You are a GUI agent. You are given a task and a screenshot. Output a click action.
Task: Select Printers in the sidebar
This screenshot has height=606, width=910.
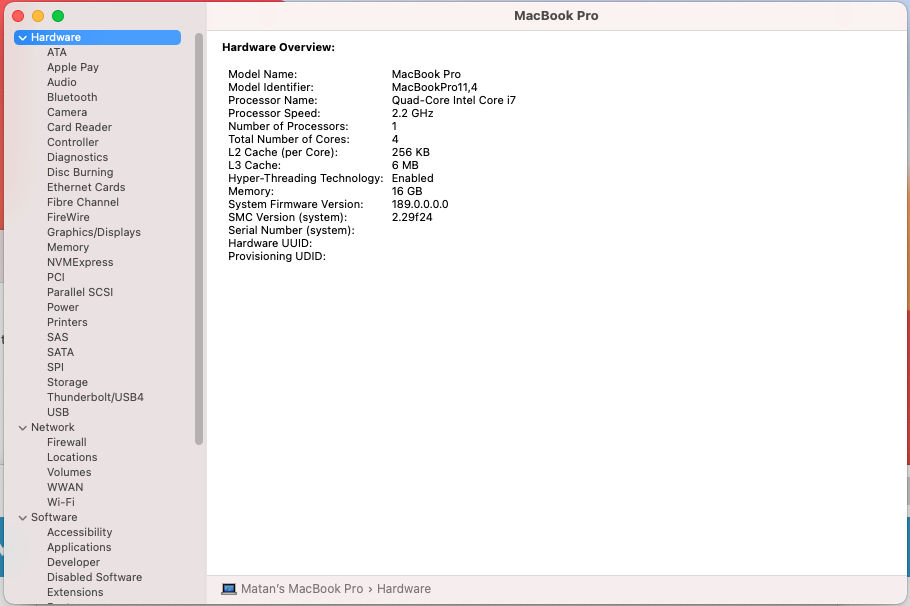pyautogui.click(x=67, y=322)
